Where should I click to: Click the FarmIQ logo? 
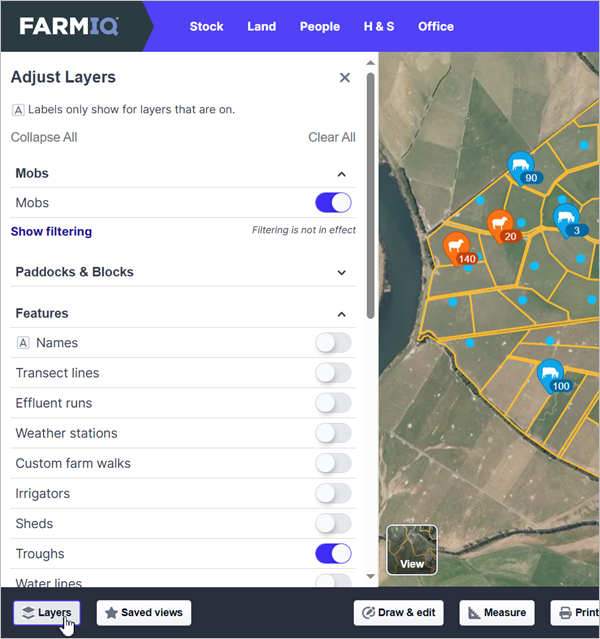69,26
